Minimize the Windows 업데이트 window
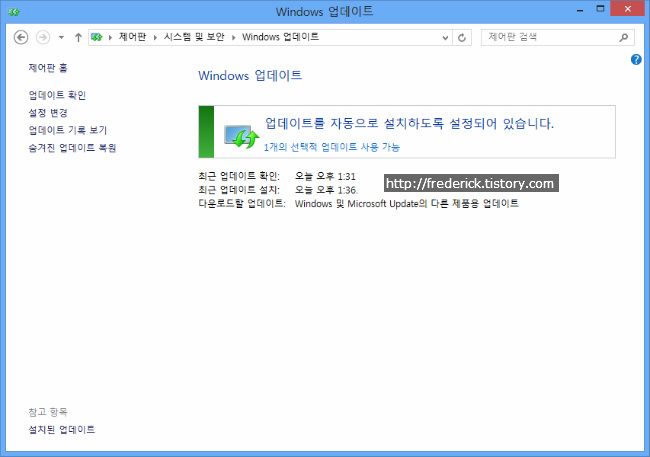 (580, 10)
